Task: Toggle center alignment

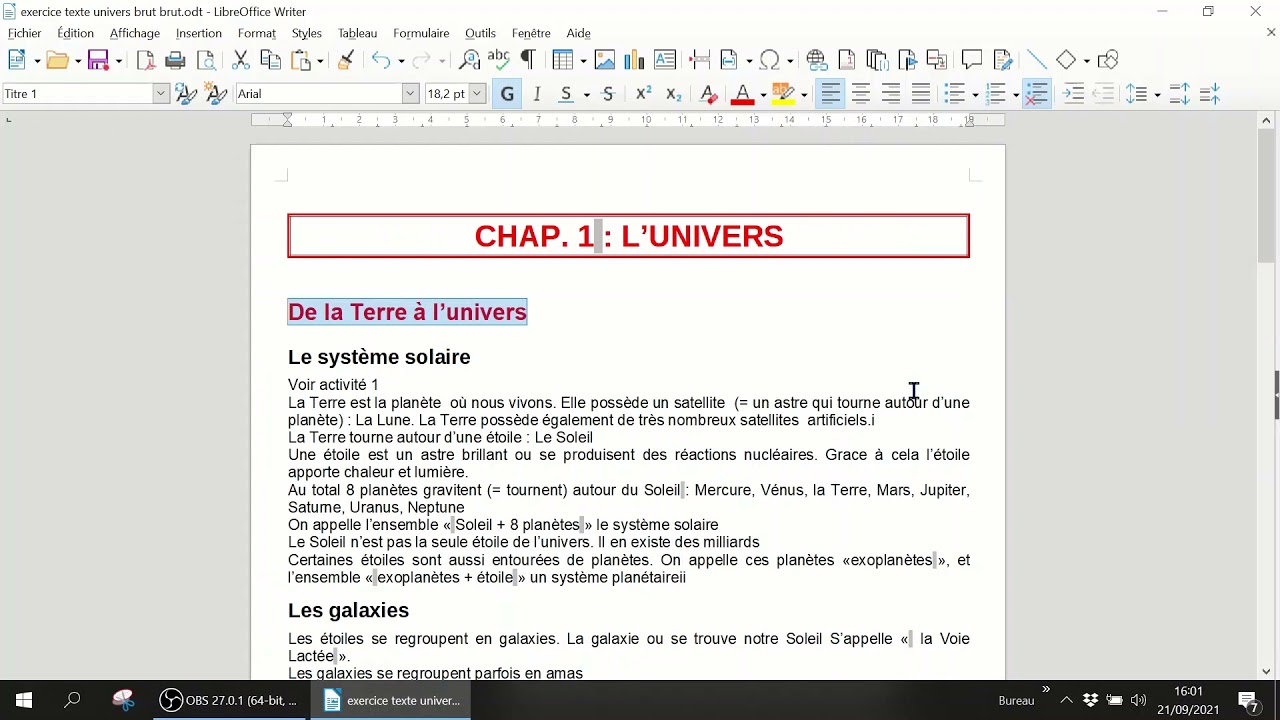Action: pyautogui.click(x=860, y=94)
